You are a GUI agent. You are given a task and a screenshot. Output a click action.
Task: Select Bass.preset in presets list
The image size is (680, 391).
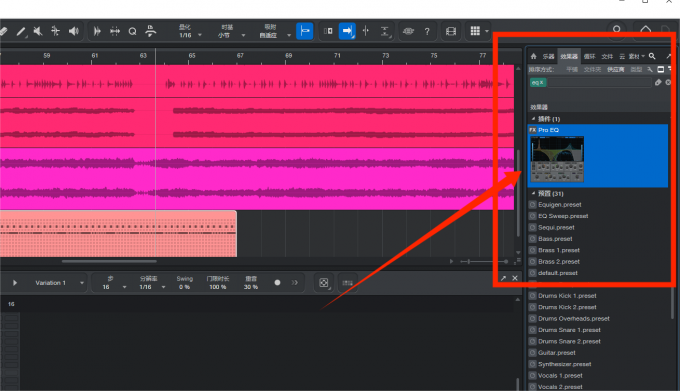[x=555, y=239]
